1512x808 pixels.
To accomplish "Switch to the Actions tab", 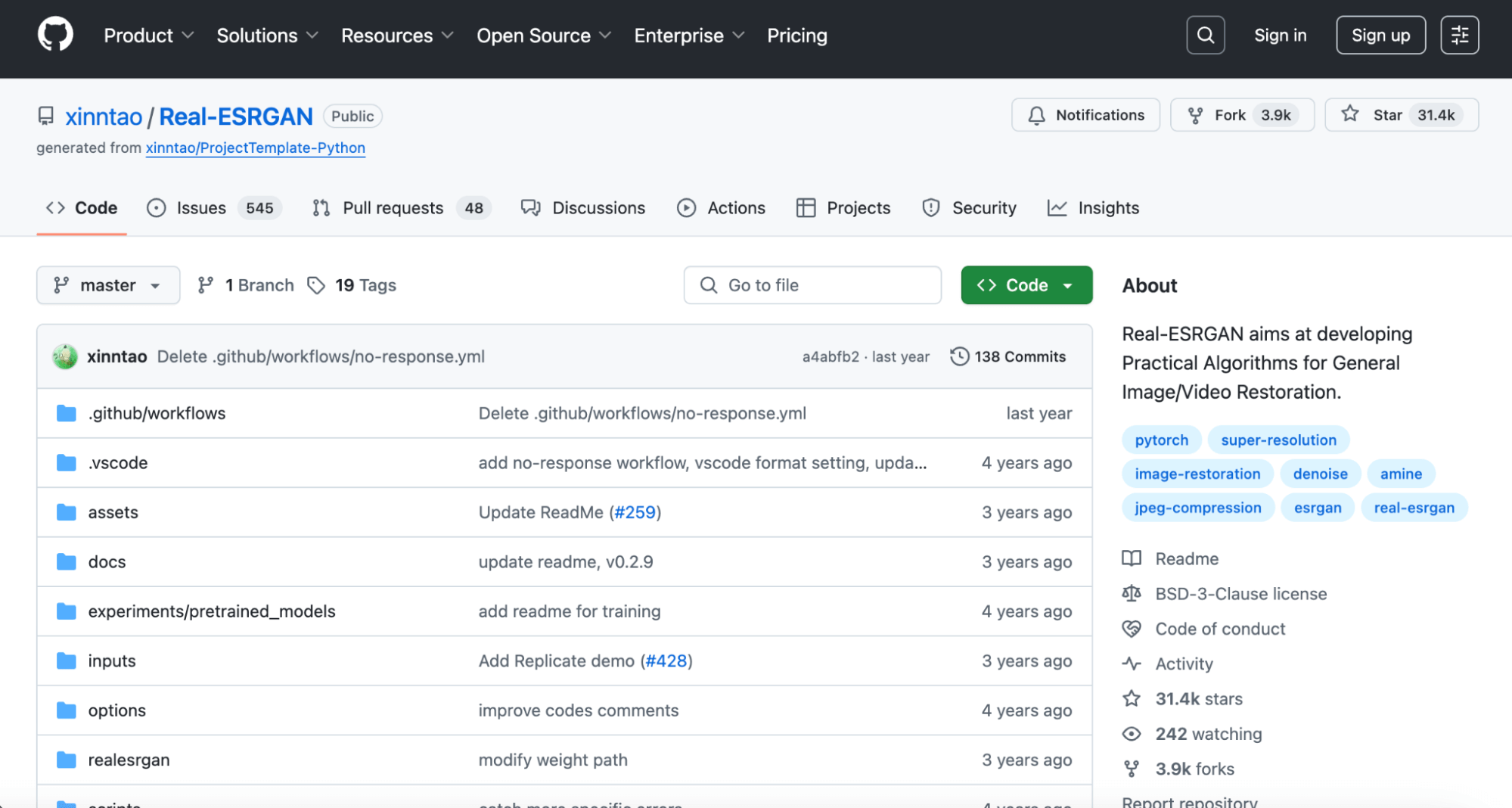I will [x=721, y=208].
